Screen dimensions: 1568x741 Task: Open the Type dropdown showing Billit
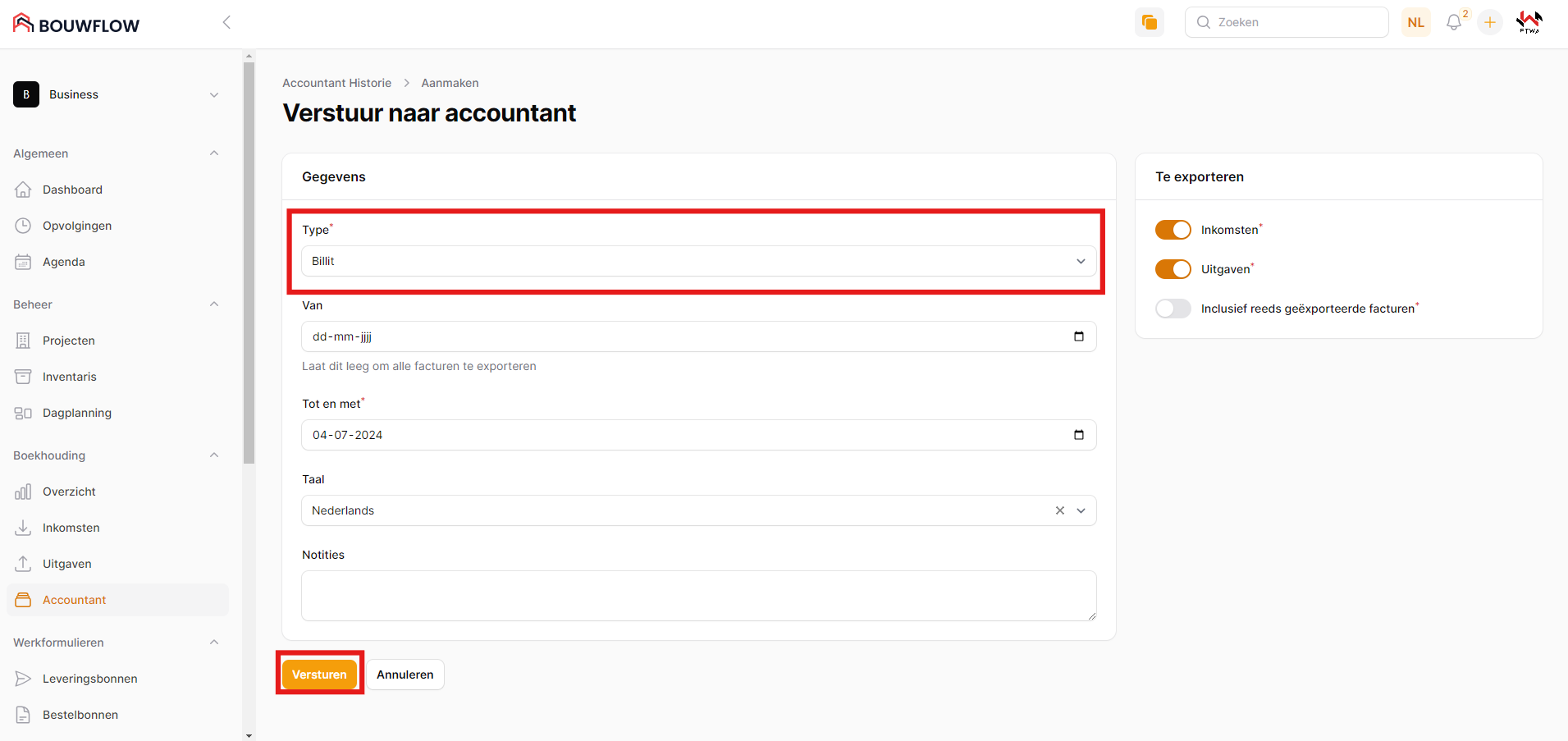(697, 261)
